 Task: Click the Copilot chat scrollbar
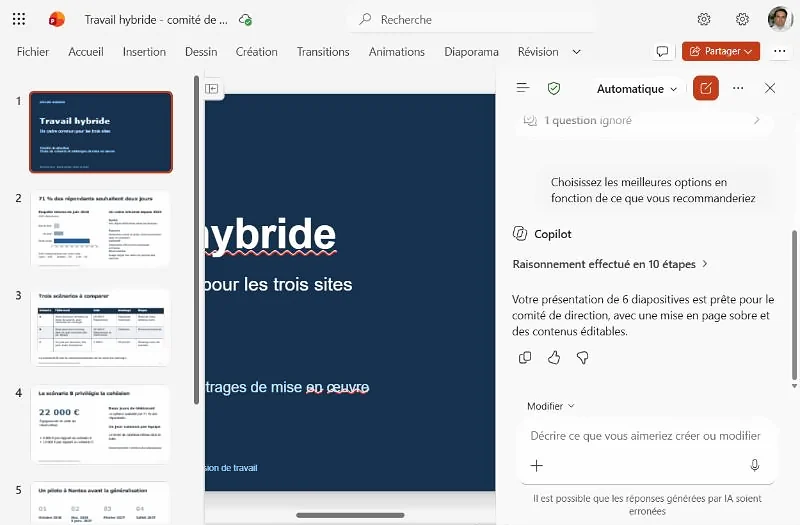[794, 306]
